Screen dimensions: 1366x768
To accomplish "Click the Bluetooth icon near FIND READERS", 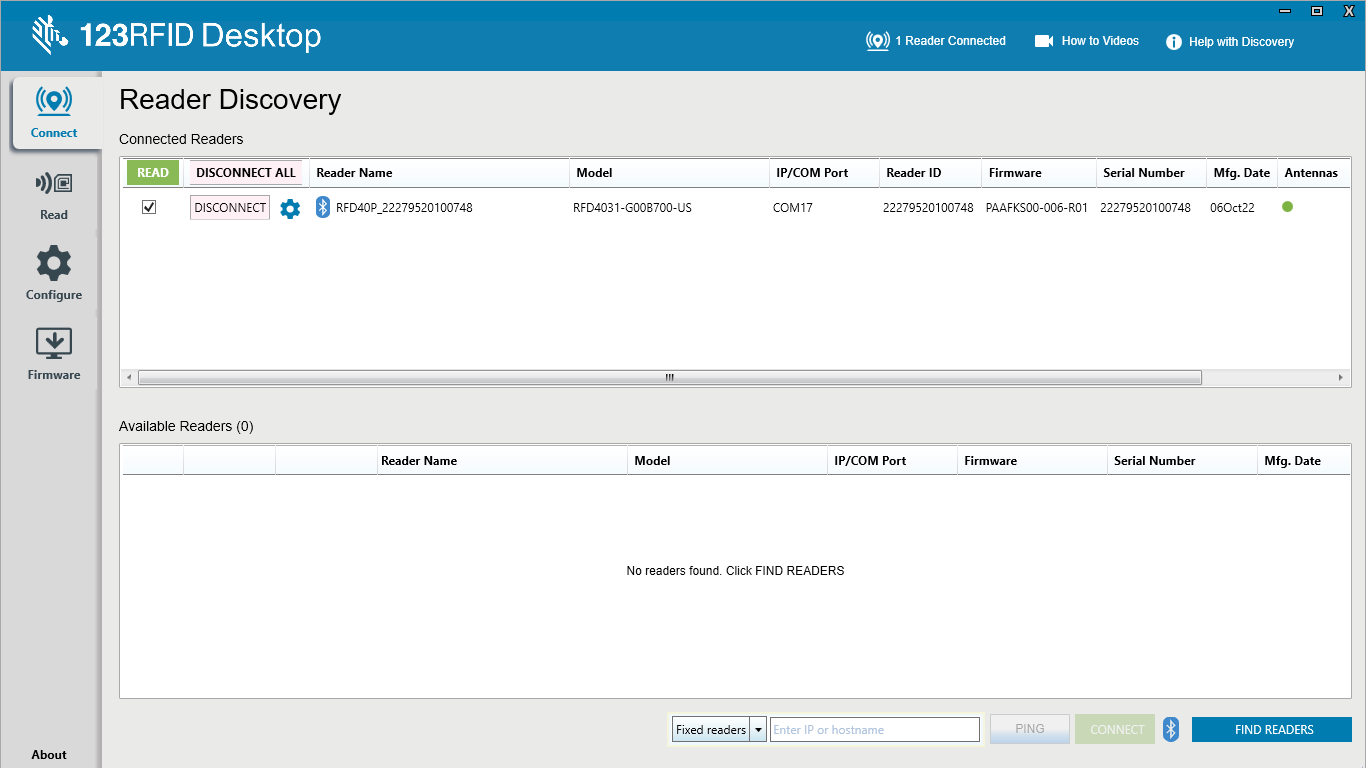I will pyautogui.click(x=1171, y=730).
